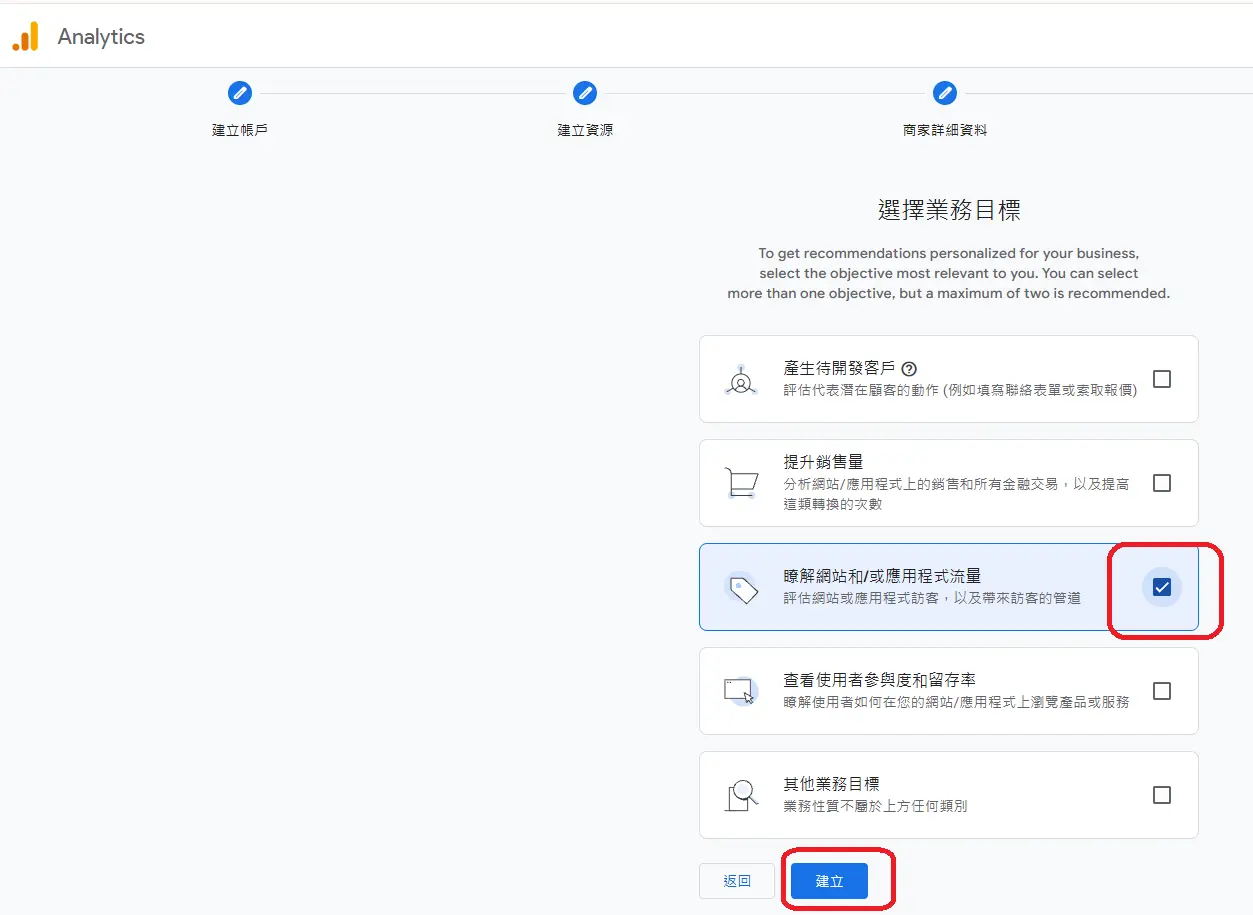Open the 商家詳細資料 step

944,131
